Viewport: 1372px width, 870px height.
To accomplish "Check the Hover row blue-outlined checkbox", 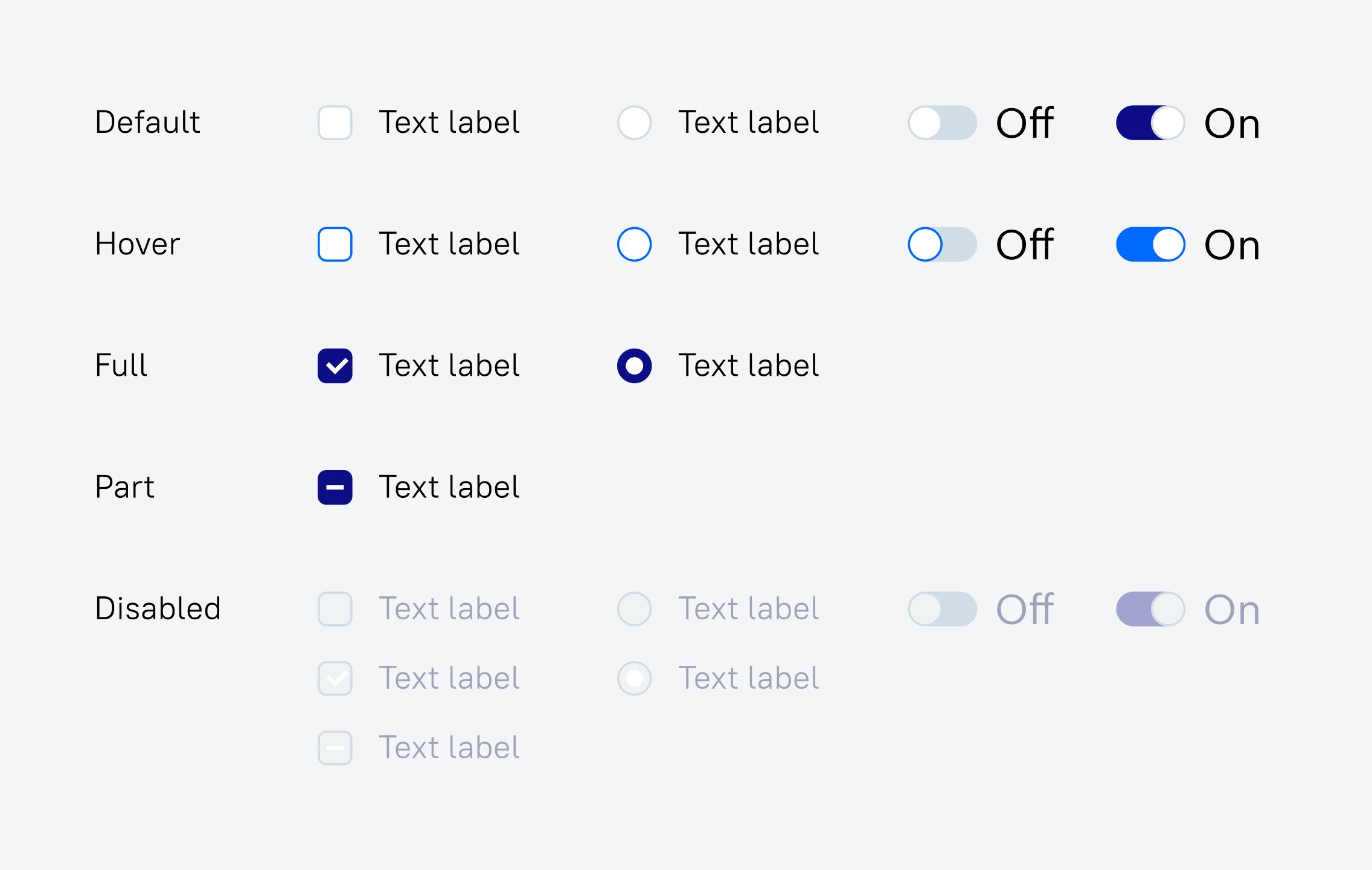I will tap(335, 244).
